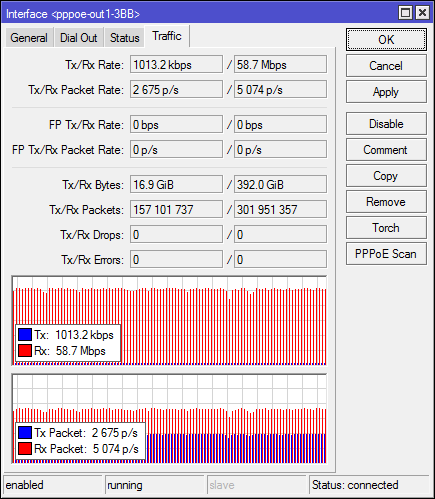Copy this interface configuration
The height and width of the screenshot is (499, 435).
click(x=386, y=176)
